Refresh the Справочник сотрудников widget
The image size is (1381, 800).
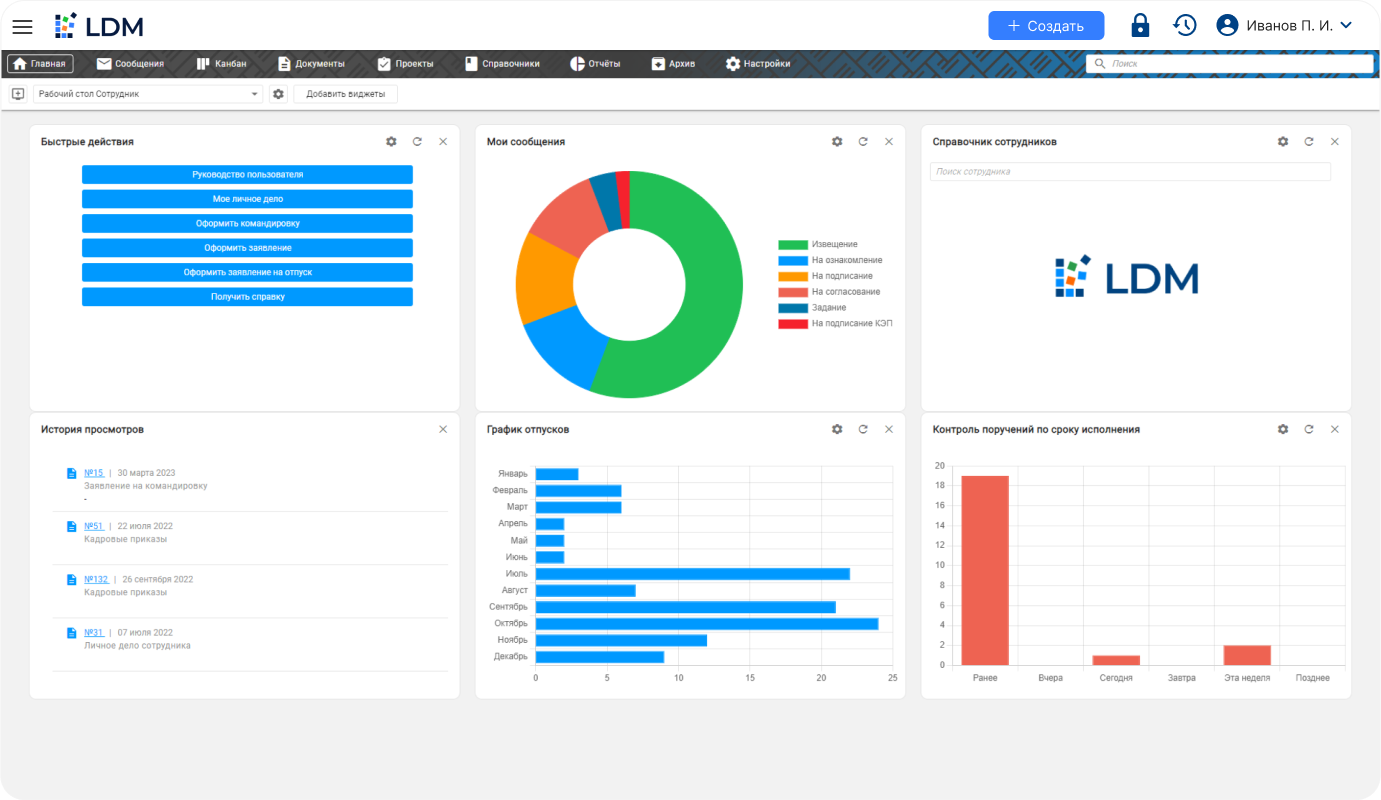1309,142
